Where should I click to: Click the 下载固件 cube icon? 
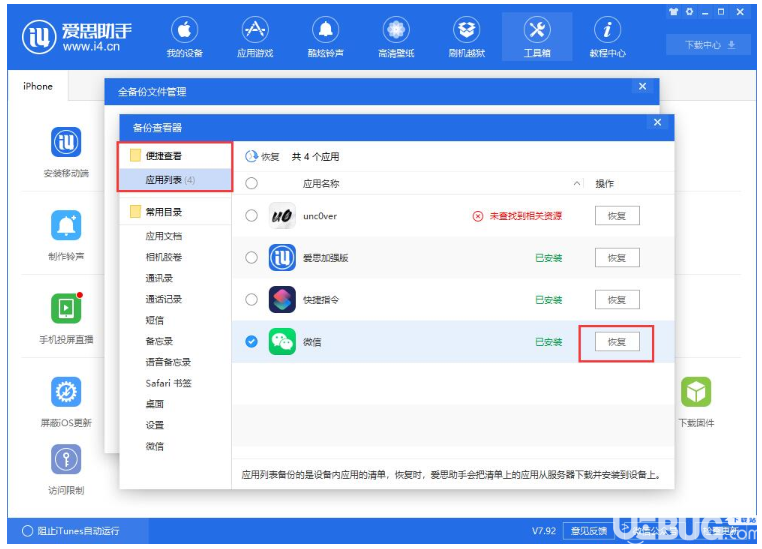click(696, 392)
